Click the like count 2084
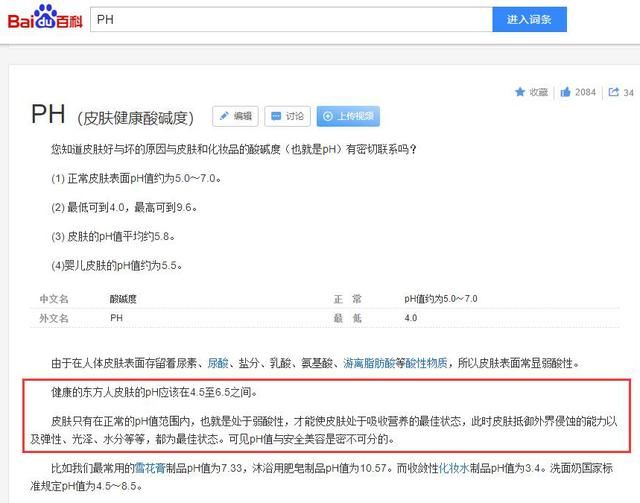This screenshot has height=503, width=640. (585, 92)
